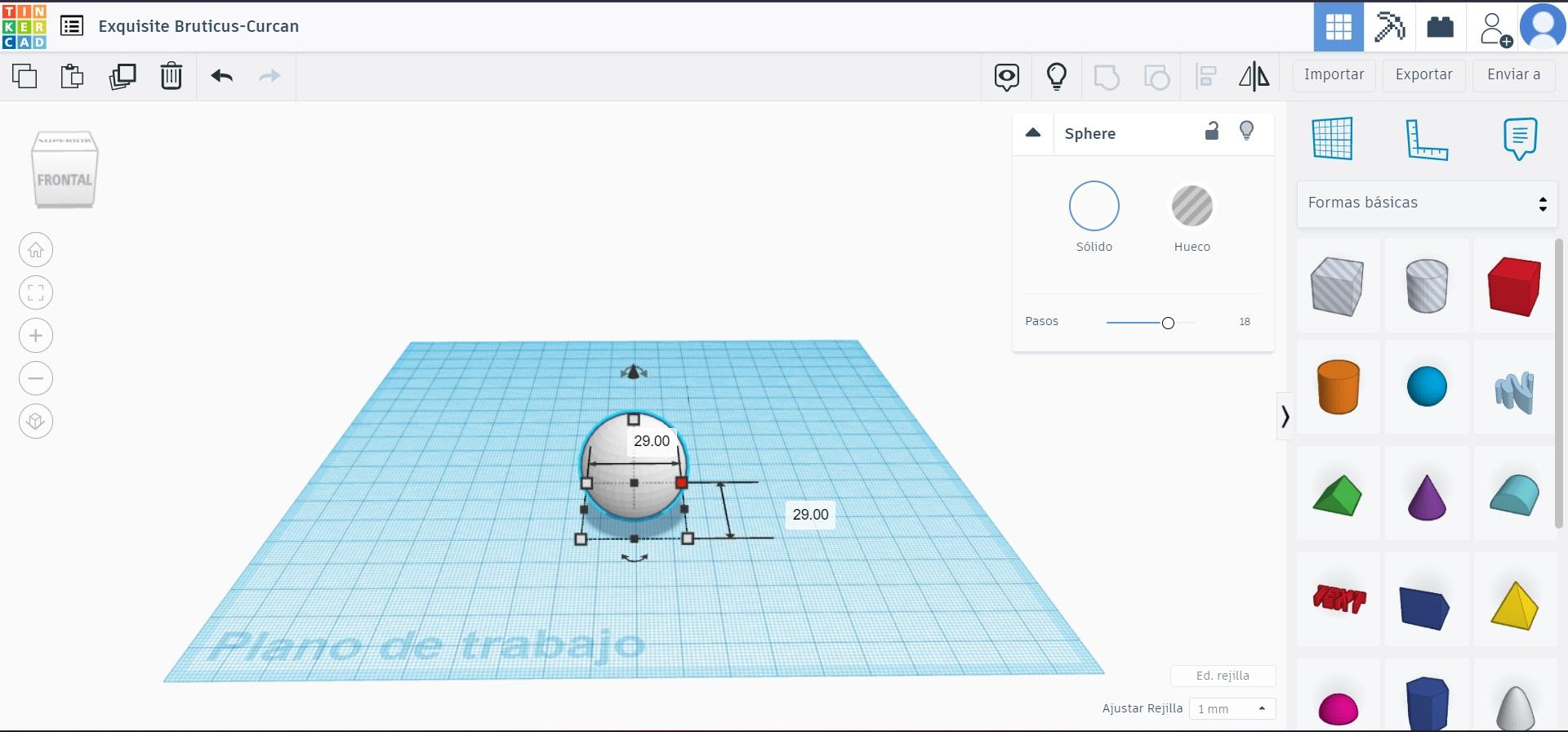This screenshot has height=732, width=1568.
Task: Open the Bricks mode
Action: tap(1440, 27)
